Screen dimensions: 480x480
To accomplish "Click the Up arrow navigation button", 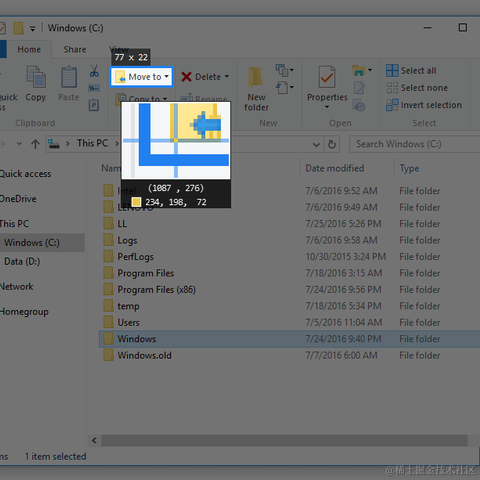I will tap(35, 144).
